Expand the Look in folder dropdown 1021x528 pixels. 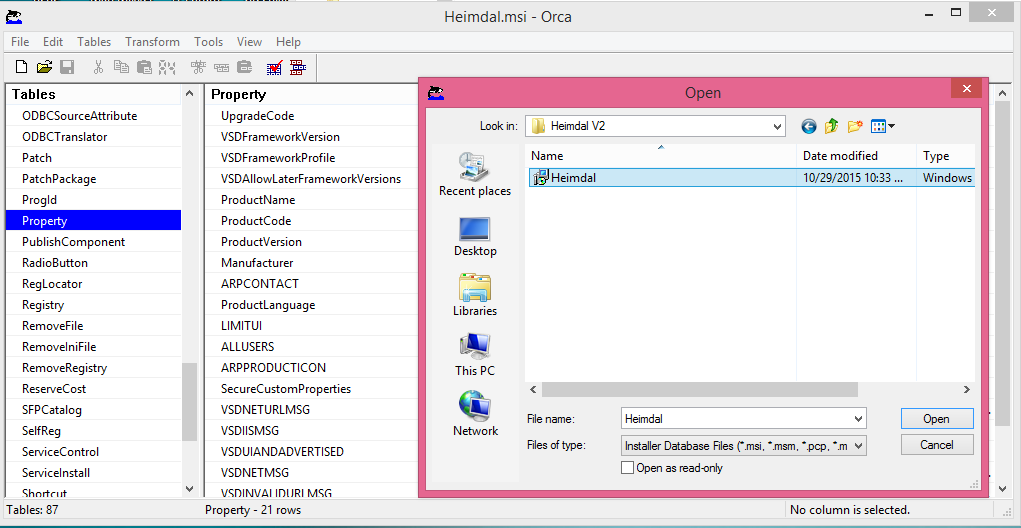pyautogui.click(x=777, y=126)
